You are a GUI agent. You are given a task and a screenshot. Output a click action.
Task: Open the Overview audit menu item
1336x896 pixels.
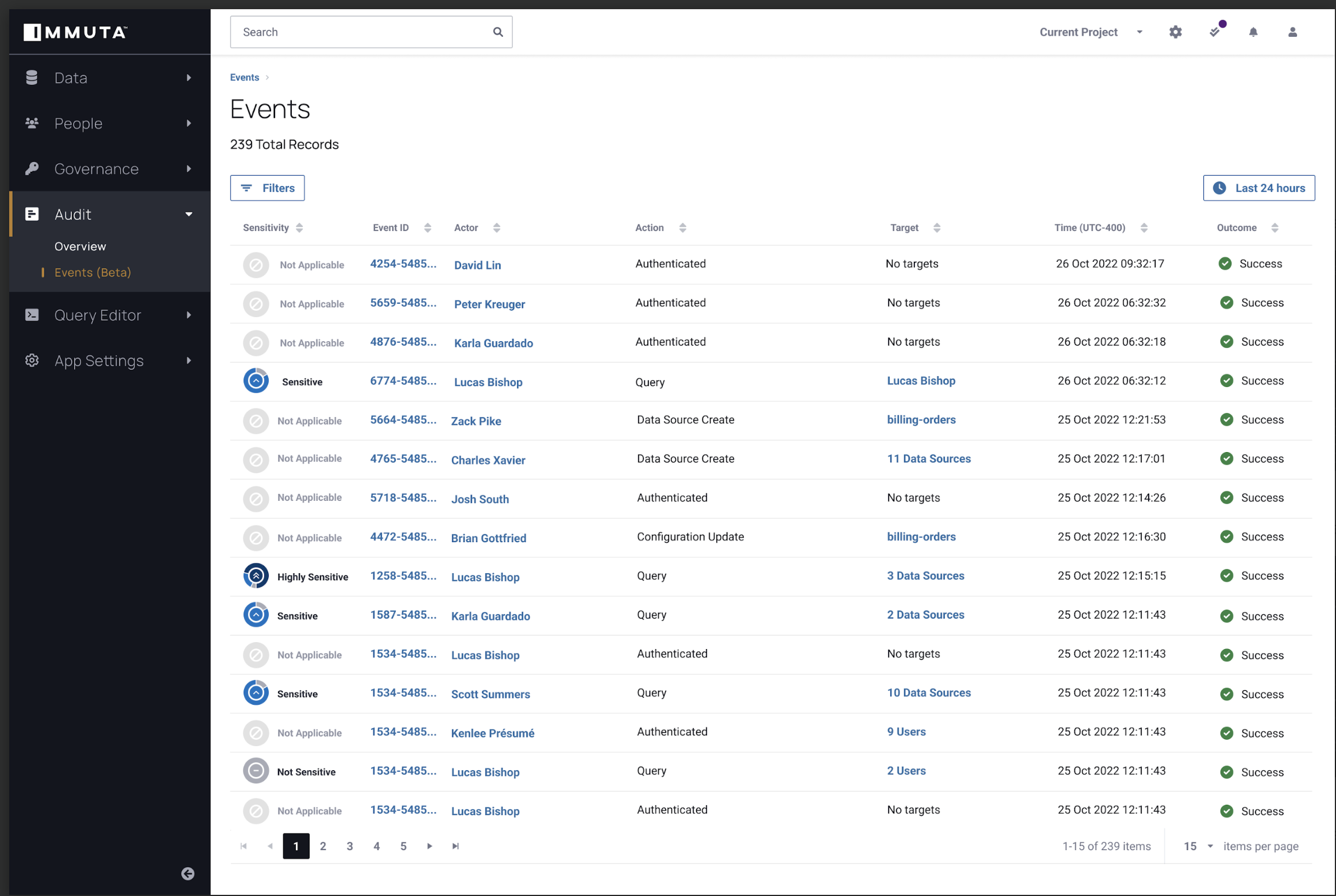(x=80, y=245)
